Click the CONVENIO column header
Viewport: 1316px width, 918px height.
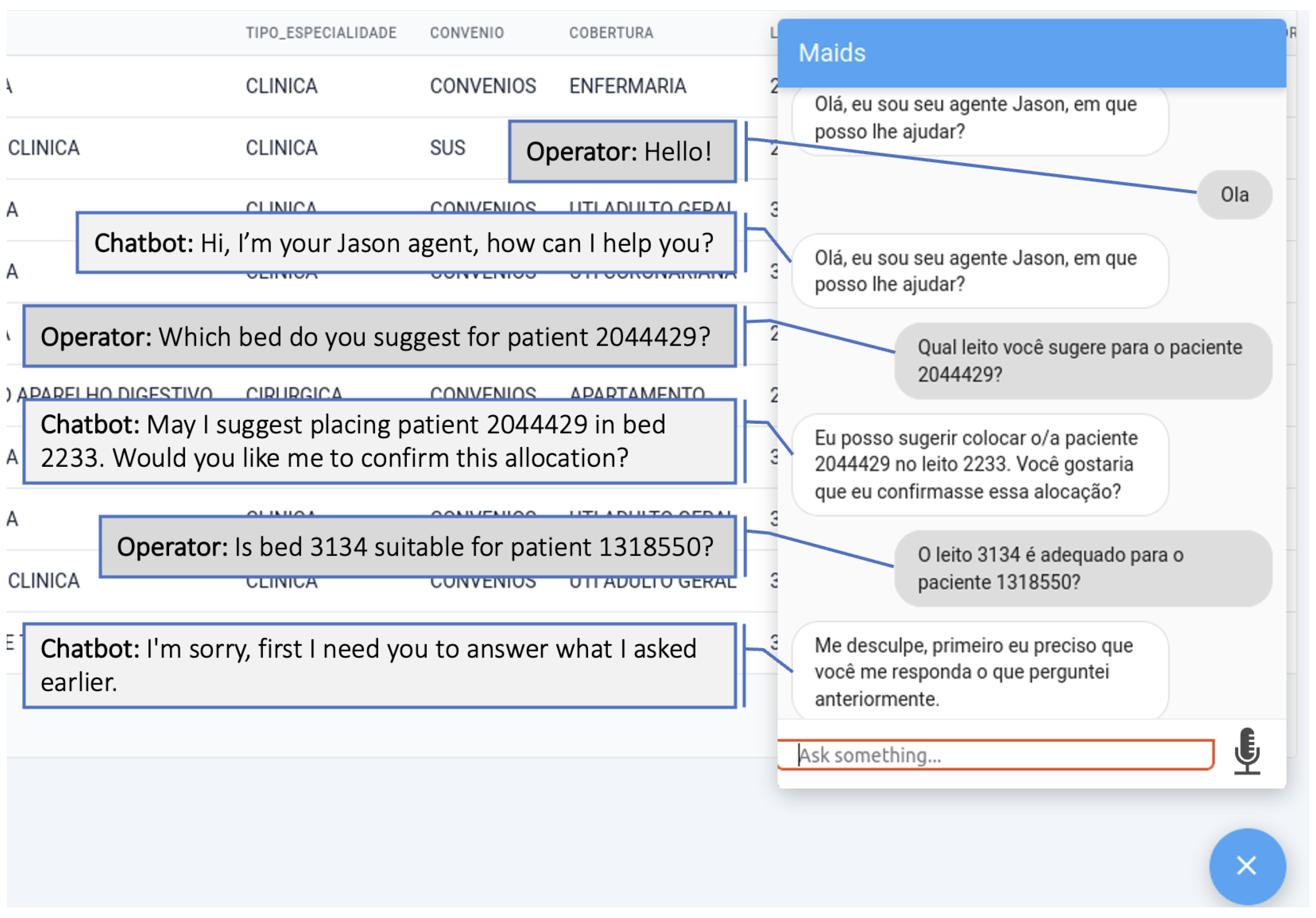(466, 33)
